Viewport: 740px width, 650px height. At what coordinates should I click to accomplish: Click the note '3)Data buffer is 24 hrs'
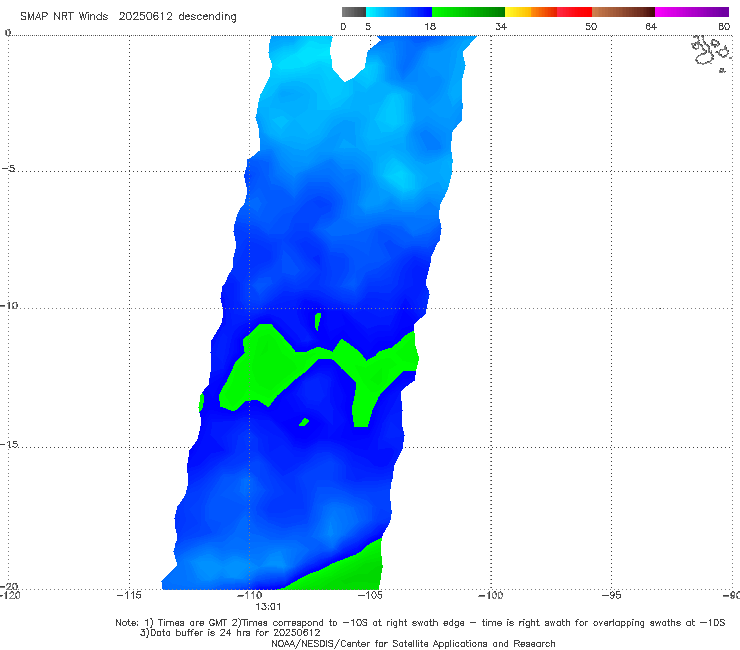pyautogui.click(x=230, y=633)
